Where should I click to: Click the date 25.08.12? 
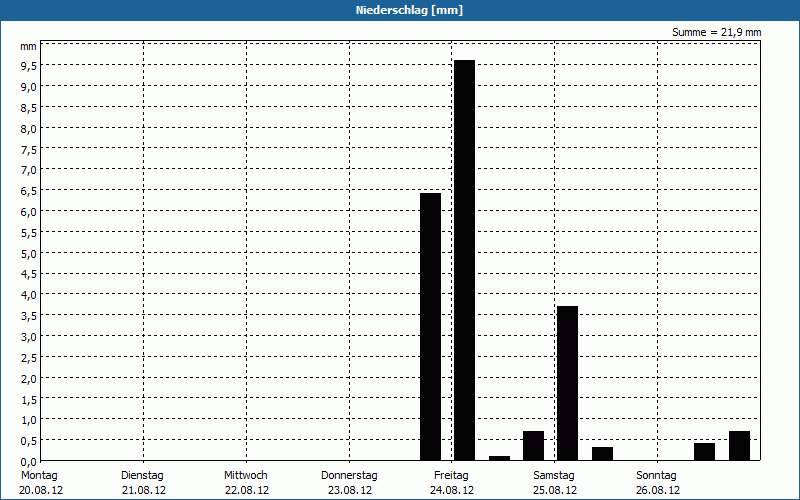(555, 490)
